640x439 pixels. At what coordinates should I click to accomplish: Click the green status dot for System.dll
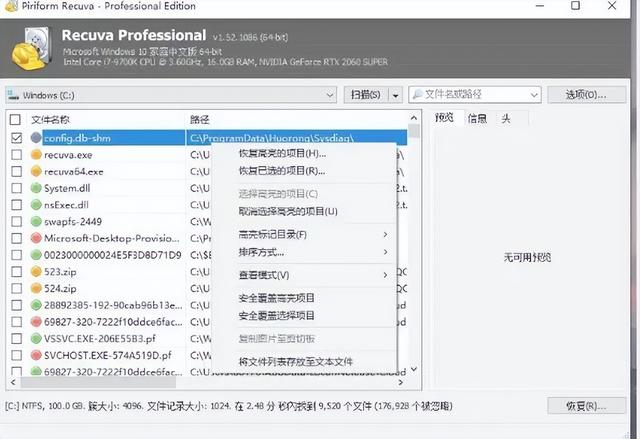tap(36, 188)
